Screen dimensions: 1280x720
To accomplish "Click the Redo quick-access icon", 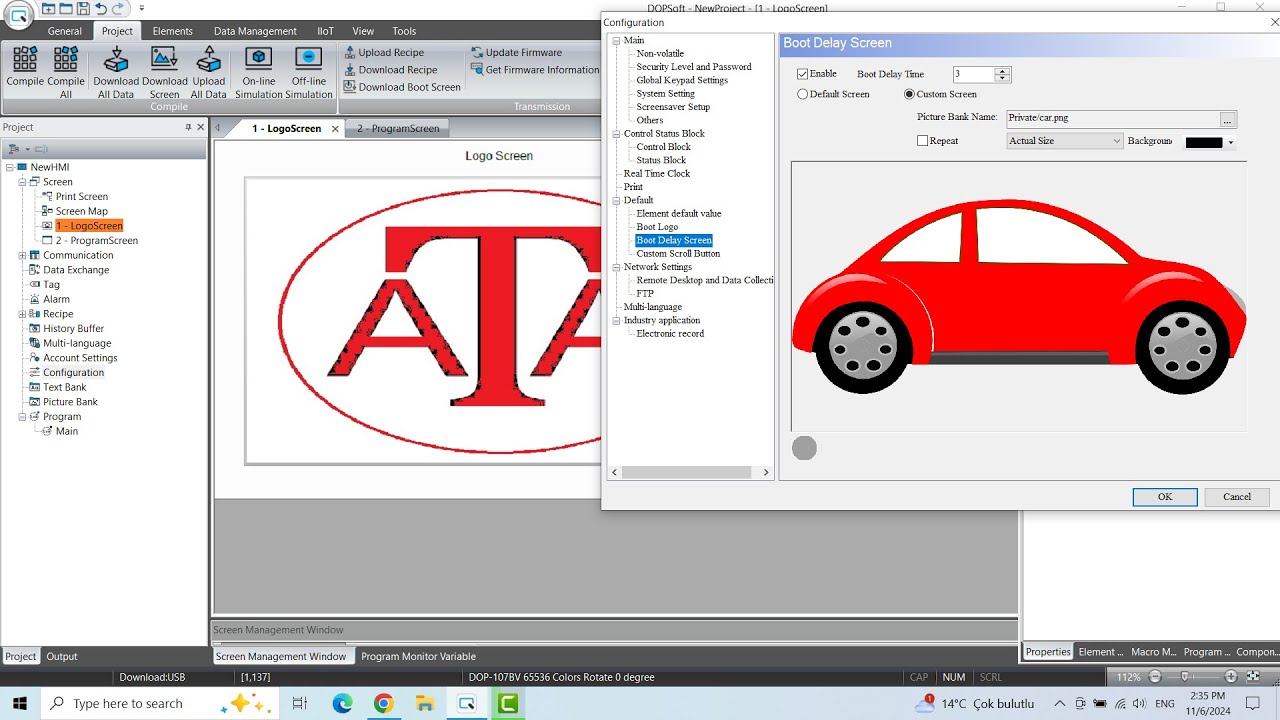I will coord(118,9).
